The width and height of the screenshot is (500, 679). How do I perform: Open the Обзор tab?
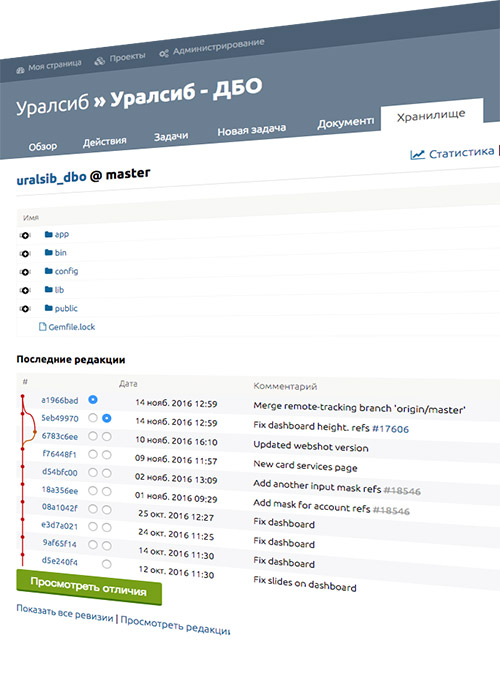pyautogui.click(x=42, y=146)
